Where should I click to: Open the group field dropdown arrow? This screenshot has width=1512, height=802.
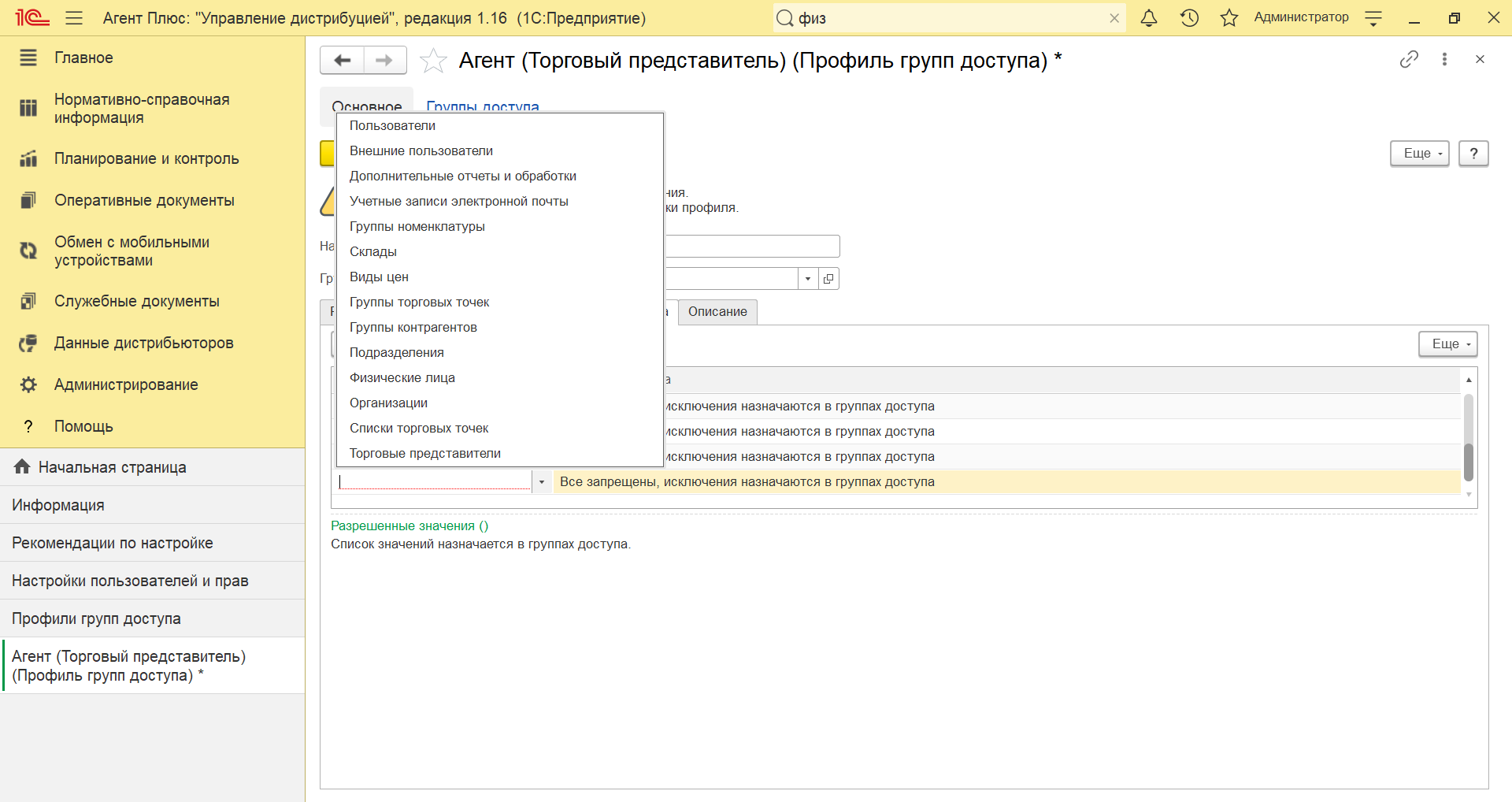tap(808, 279)
